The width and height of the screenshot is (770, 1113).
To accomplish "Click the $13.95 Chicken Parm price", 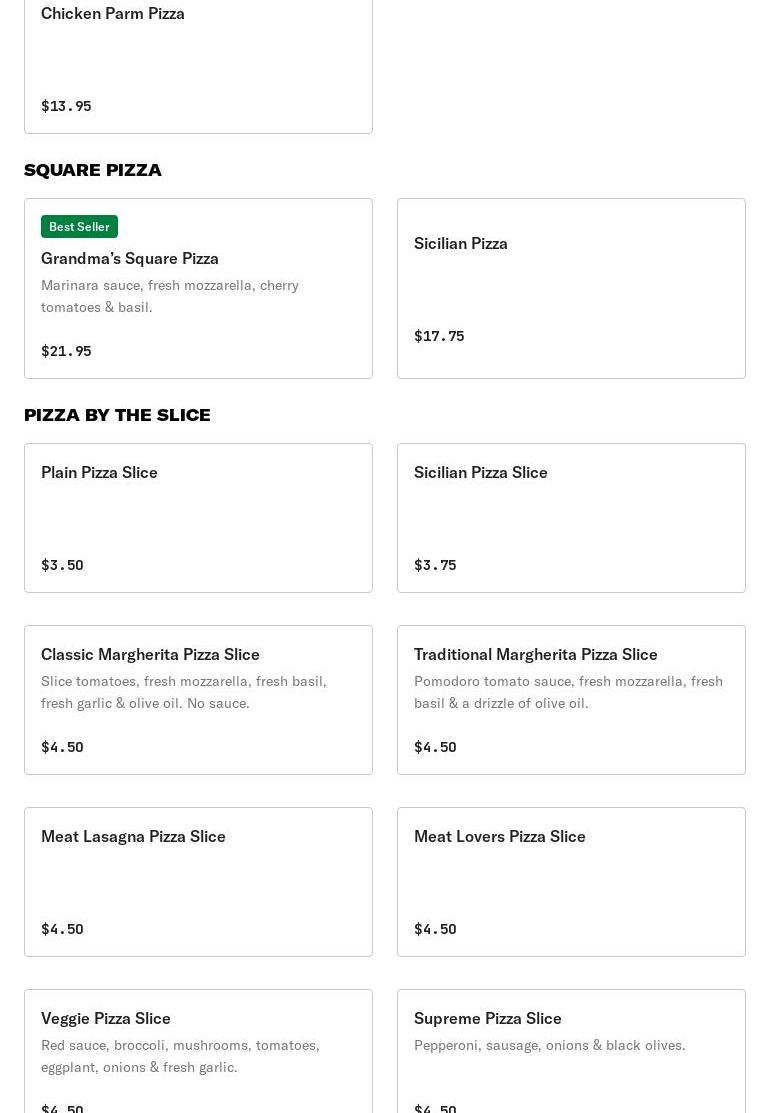I will click(66, 106).
